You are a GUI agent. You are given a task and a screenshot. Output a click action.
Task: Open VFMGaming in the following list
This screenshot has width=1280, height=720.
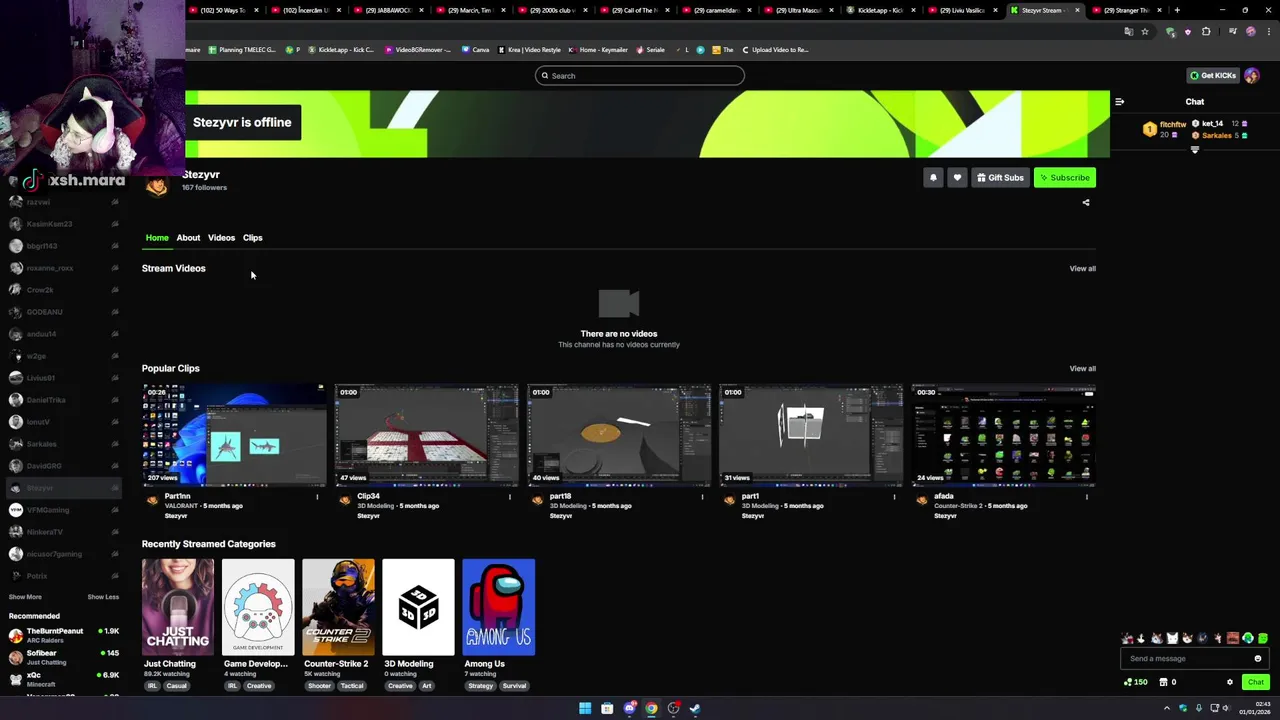[62, 510]
